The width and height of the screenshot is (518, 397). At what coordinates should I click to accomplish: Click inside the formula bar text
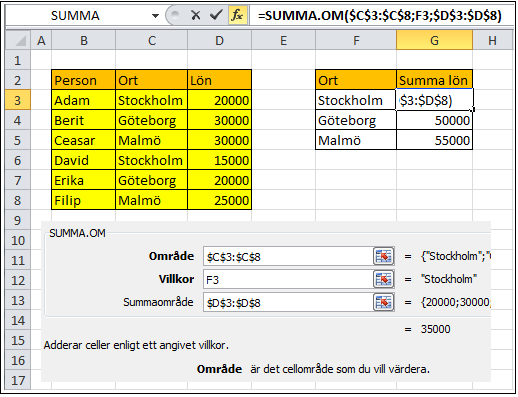tap(380, 16)
